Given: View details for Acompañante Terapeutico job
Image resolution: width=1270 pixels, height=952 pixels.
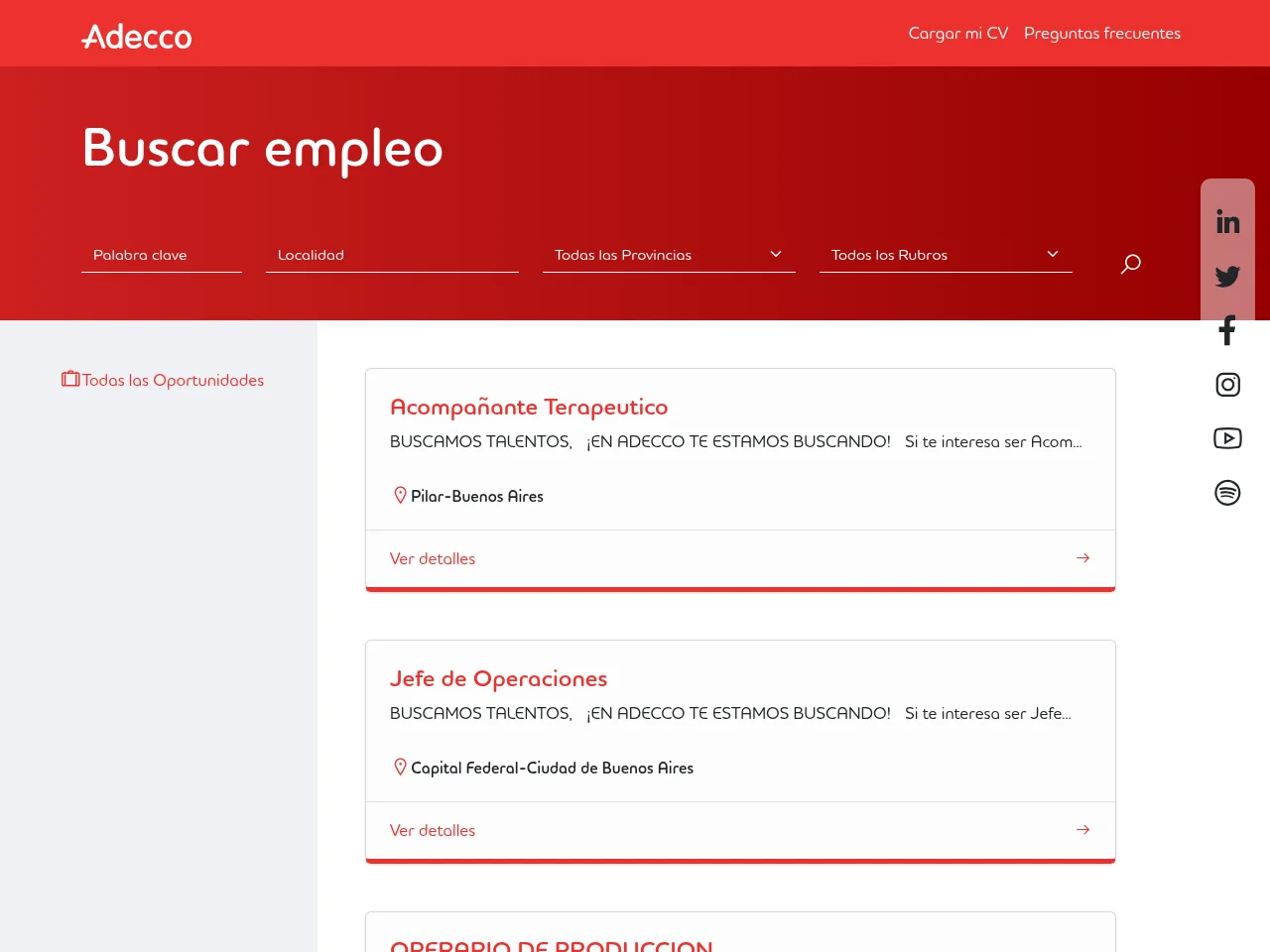Looking at the screenshot, I should pyautogui.click(x=433, y=559).
